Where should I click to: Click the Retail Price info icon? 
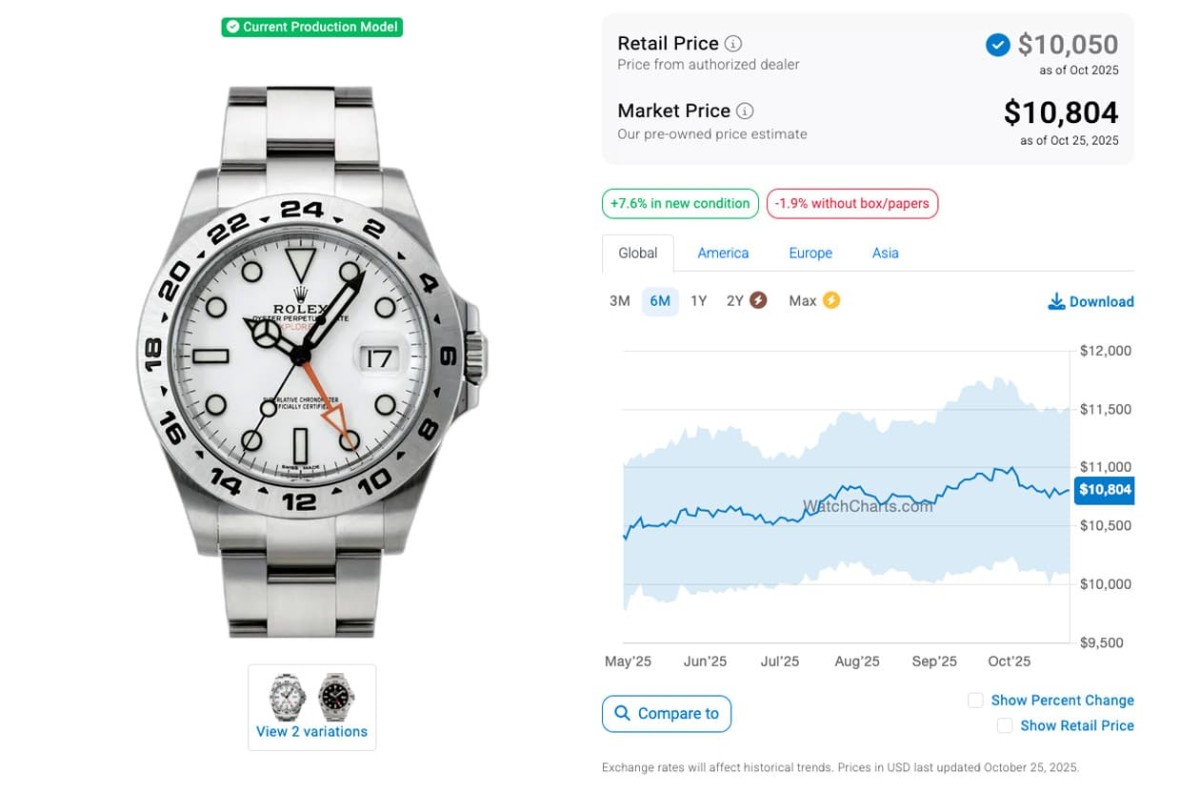[733, 44]
